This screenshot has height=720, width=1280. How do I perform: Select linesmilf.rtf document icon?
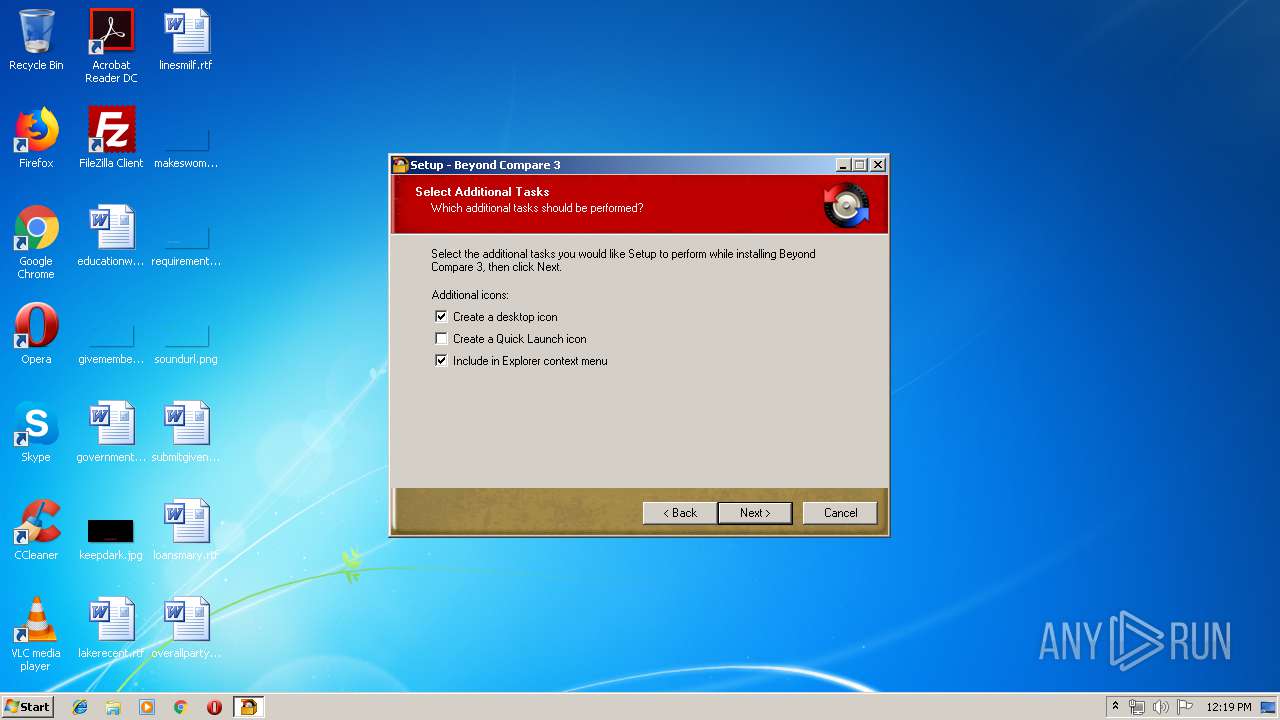pos(186,40)
